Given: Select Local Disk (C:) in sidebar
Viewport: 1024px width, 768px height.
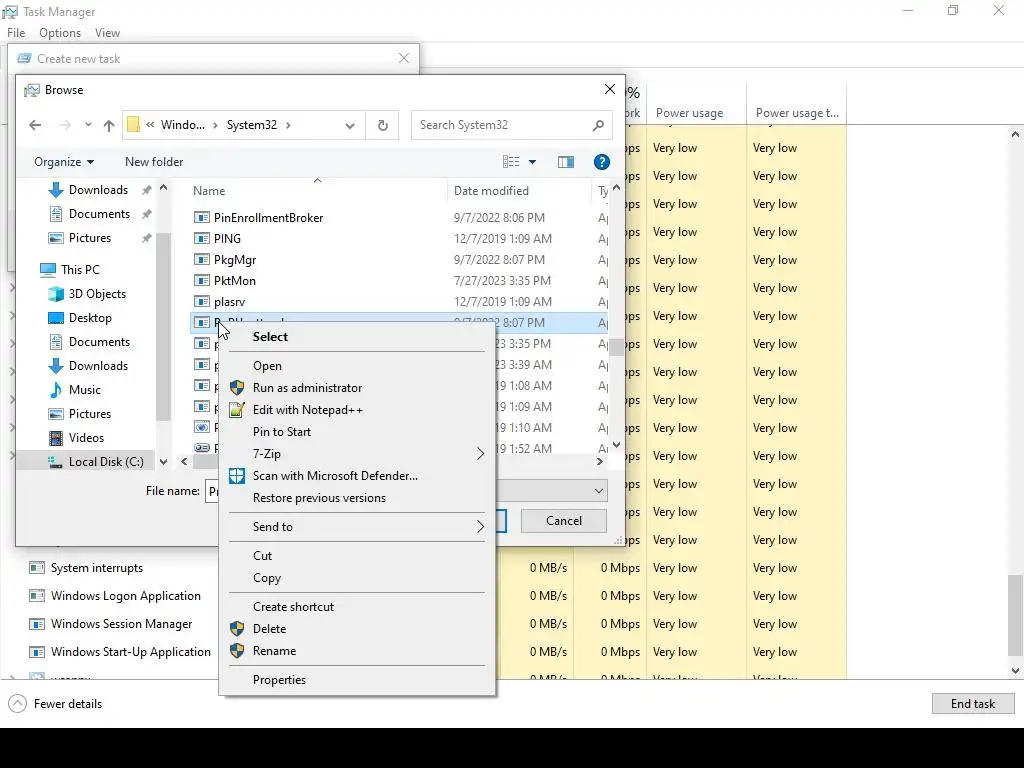Looking at the screenshot, I should pyautogui.click(x=106, y=462).
